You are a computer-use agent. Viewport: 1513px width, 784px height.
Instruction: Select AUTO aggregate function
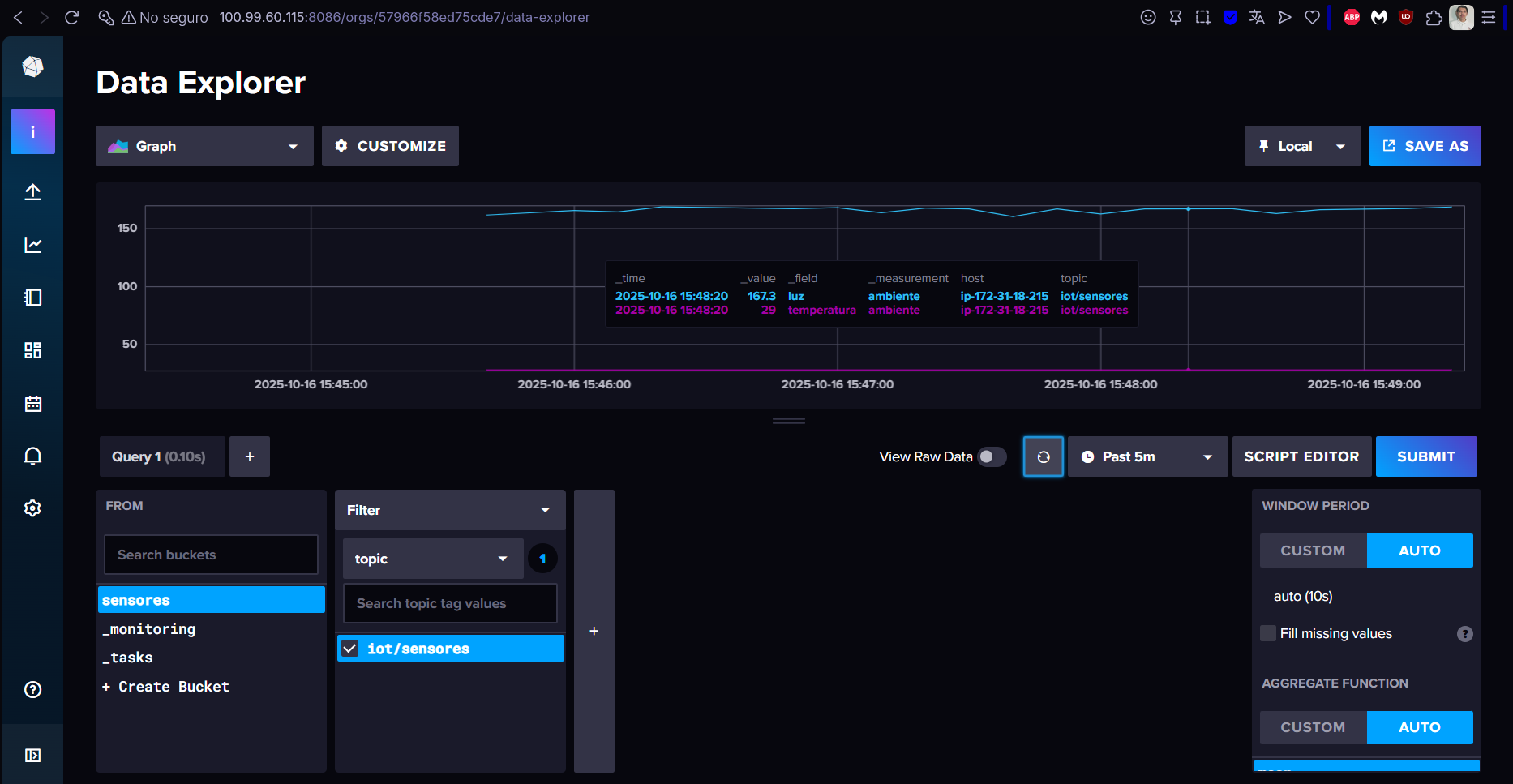(x=1420, y=727)
